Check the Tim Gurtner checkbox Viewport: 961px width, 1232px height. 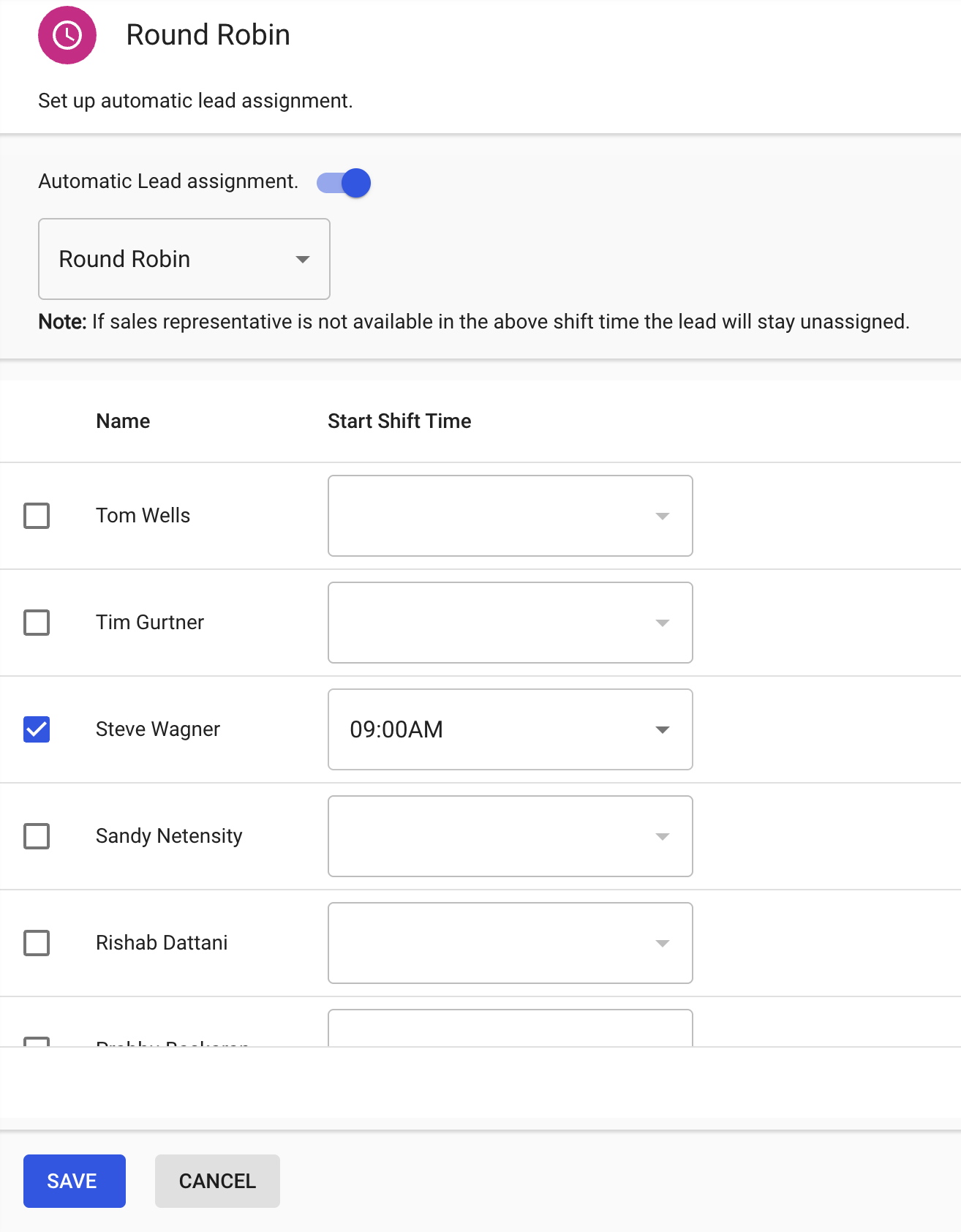pyautogui.click(x=37, y=623)
